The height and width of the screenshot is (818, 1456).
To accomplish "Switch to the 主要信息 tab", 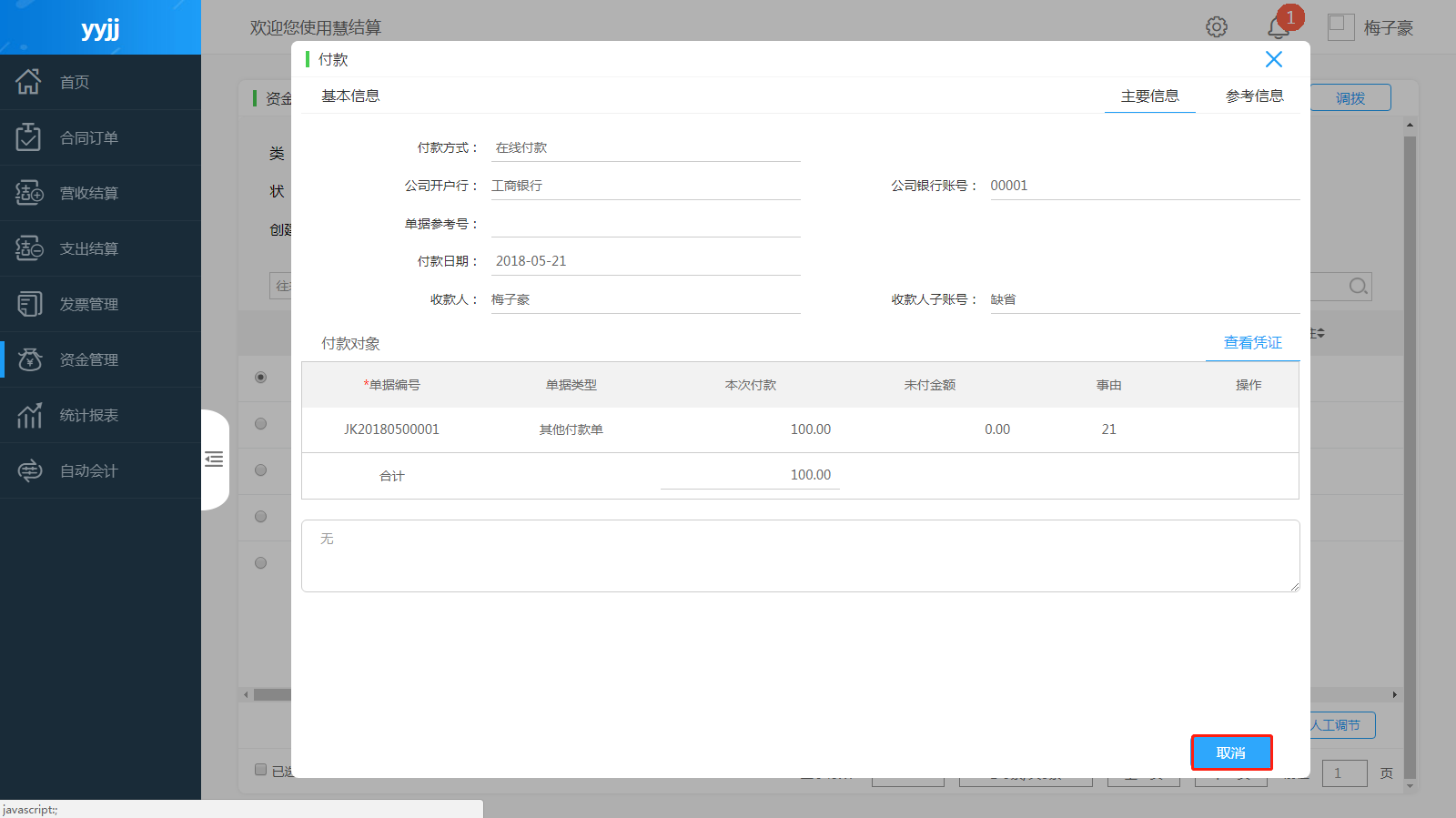I will pos(1149,96).
